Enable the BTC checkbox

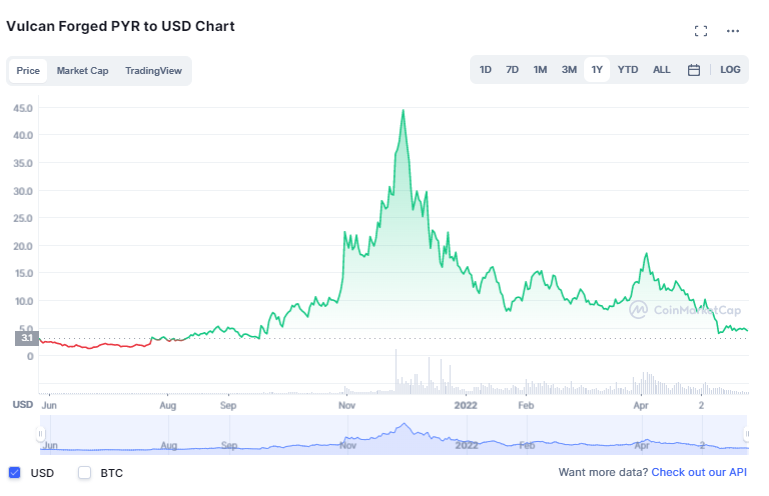(84, 472)
